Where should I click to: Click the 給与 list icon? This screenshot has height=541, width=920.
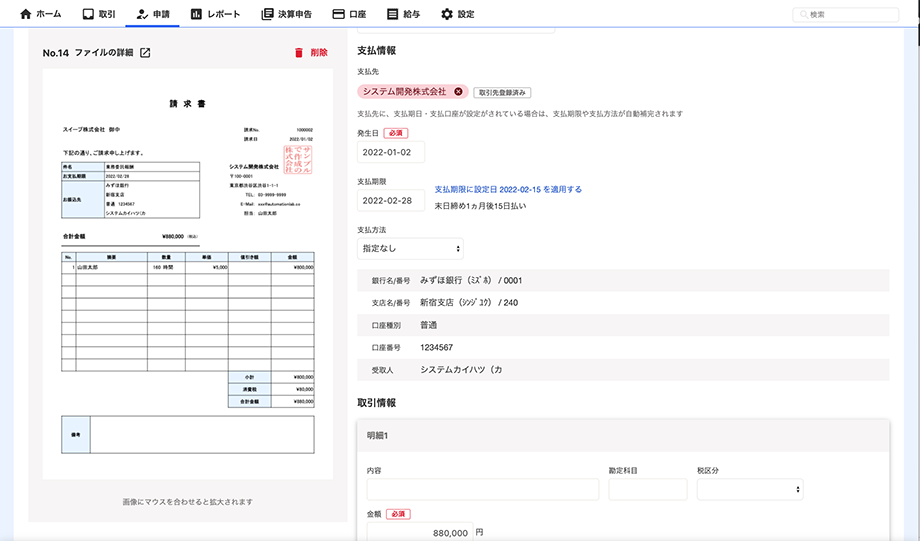tap(393, 14)
